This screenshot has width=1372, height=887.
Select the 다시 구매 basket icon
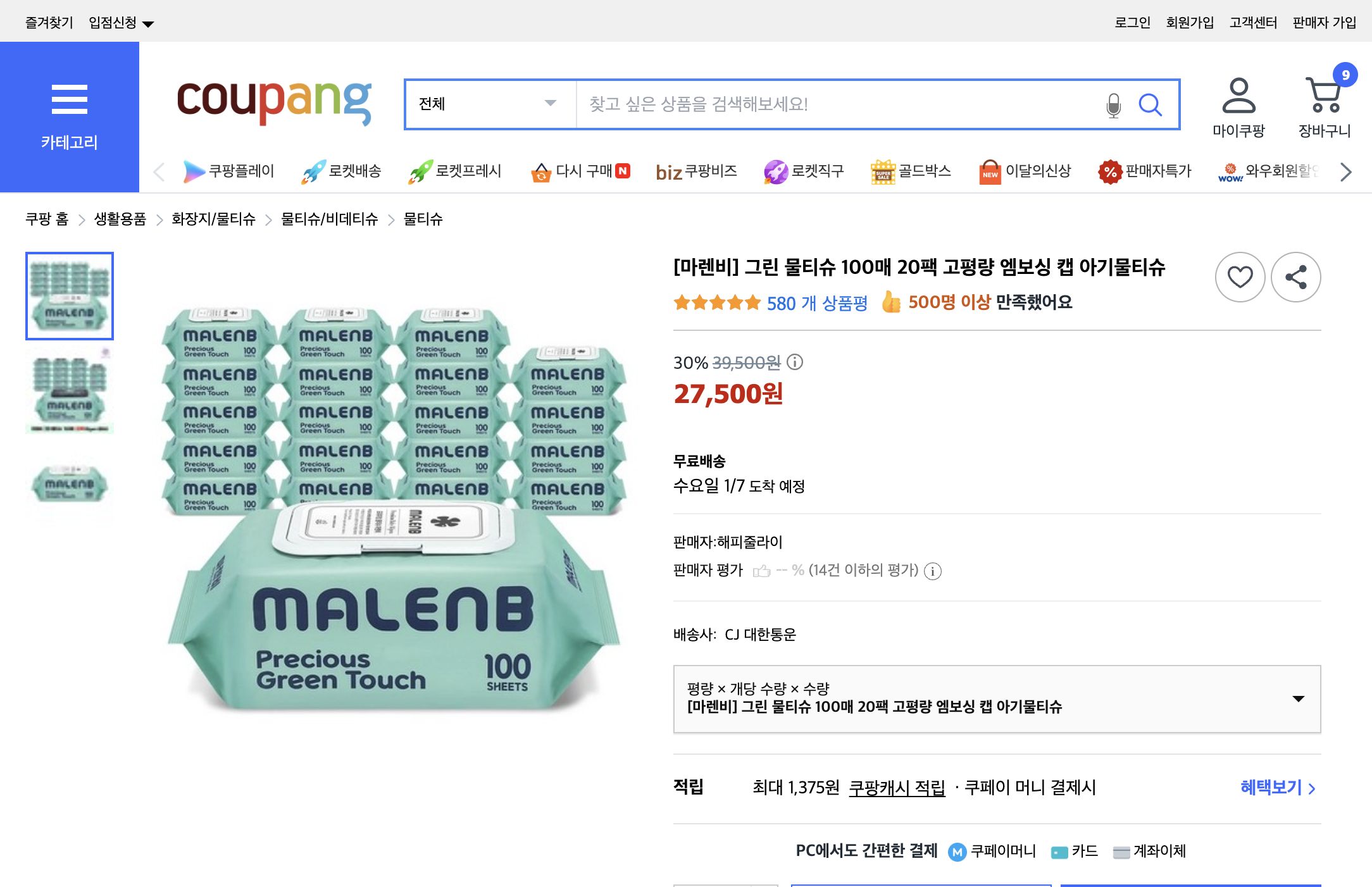click(x=541, y=171)
